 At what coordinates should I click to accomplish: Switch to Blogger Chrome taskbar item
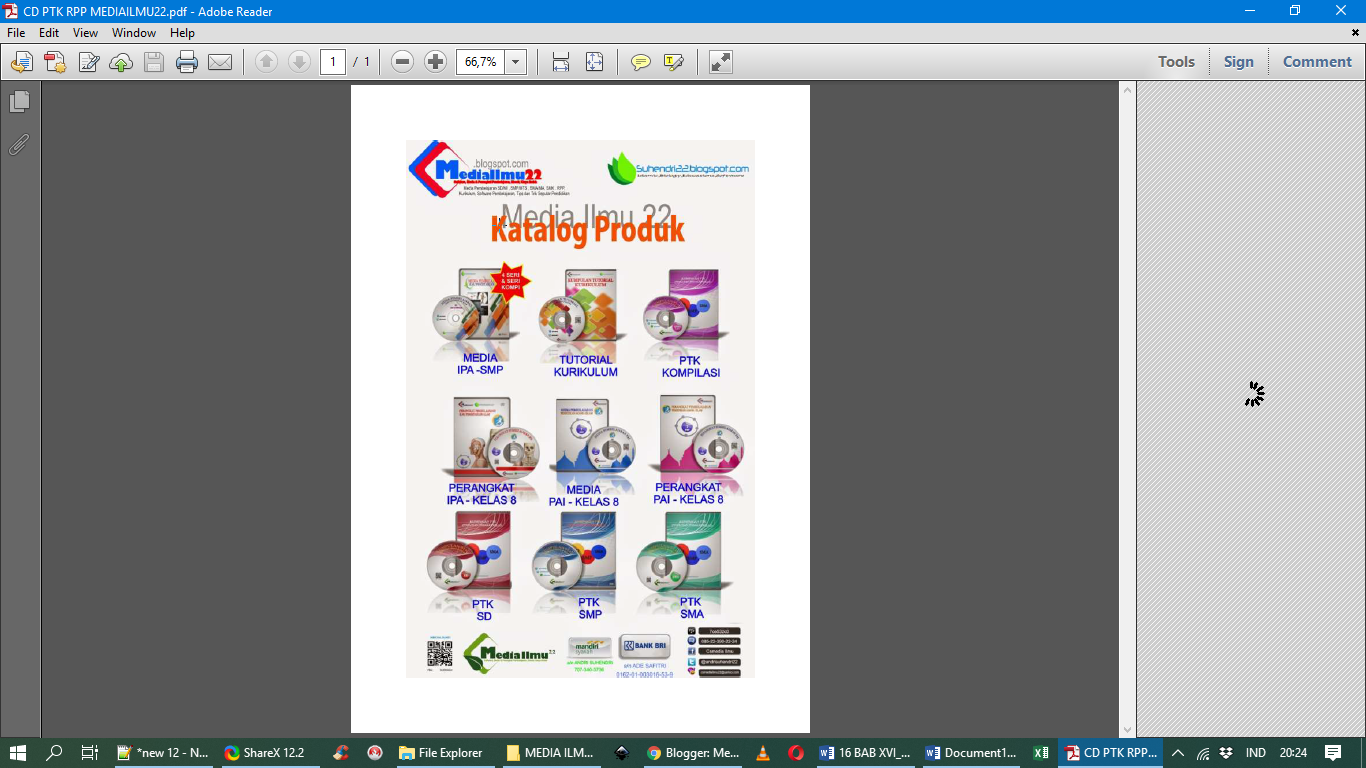point(693,753)
